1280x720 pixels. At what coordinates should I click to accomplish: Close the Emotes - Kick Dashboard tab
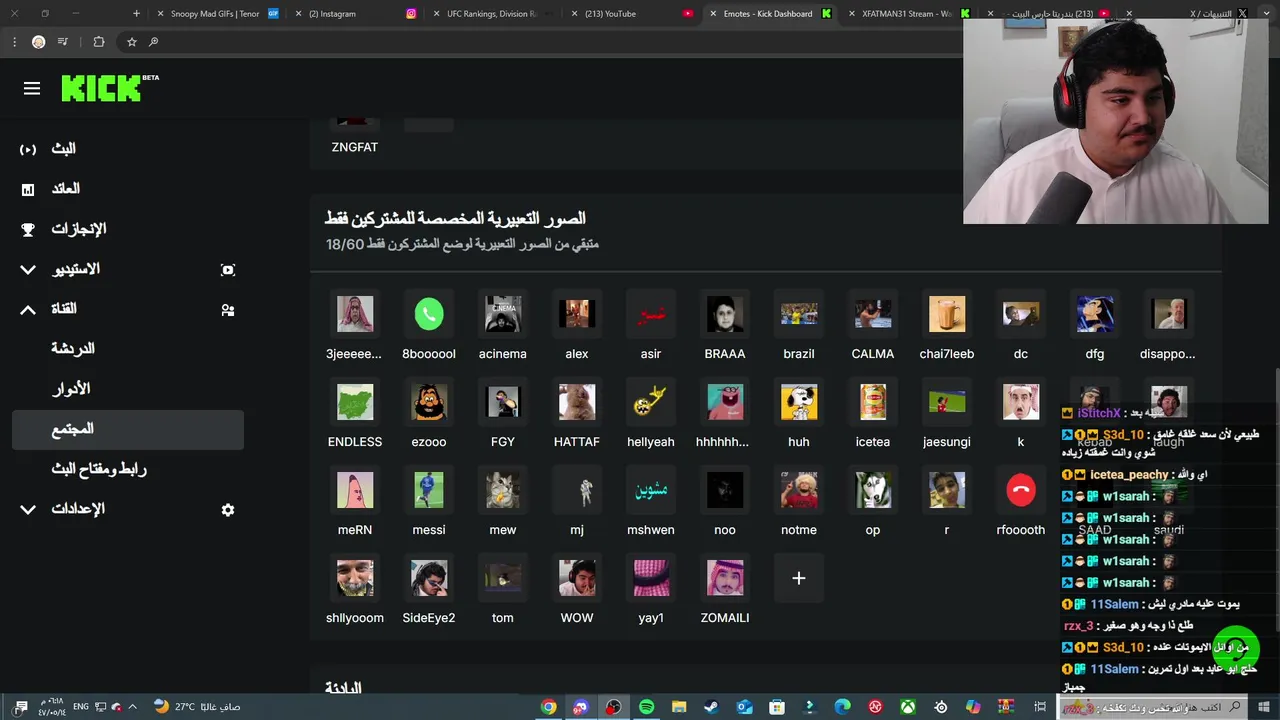click(x=713, y=14)
